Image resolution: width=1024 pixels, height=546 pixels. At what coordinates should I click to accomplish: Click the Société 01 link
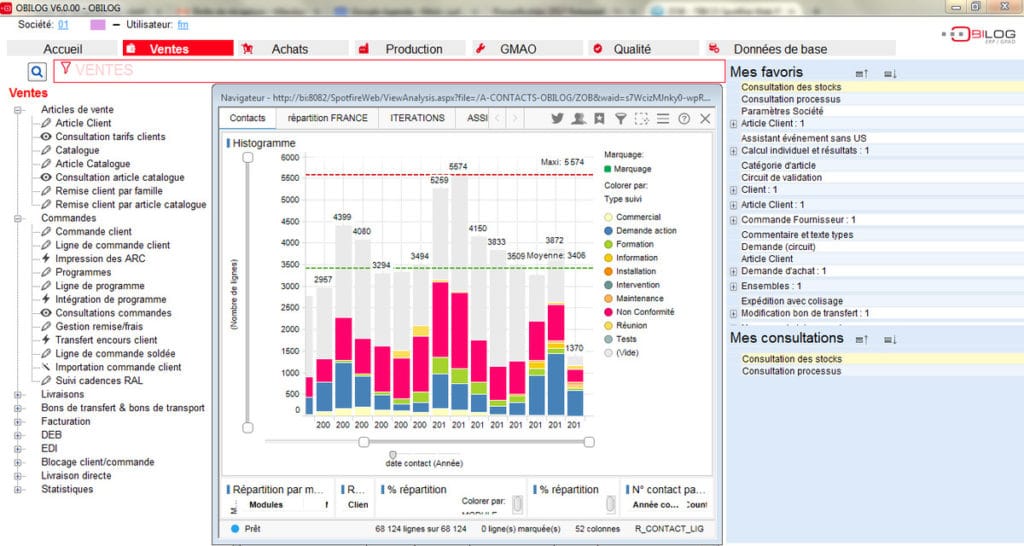coord(63,24)
